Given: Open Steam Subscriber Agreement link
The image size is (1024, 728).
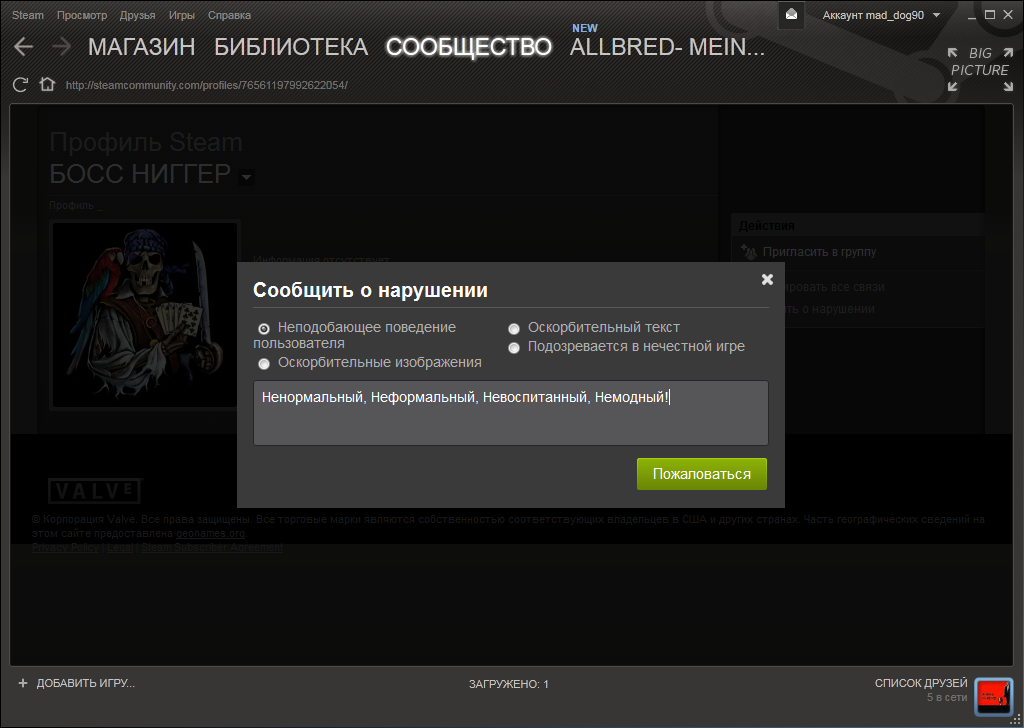Looking at the screenshot, I should pyautogui.click(x=212, y=547).
